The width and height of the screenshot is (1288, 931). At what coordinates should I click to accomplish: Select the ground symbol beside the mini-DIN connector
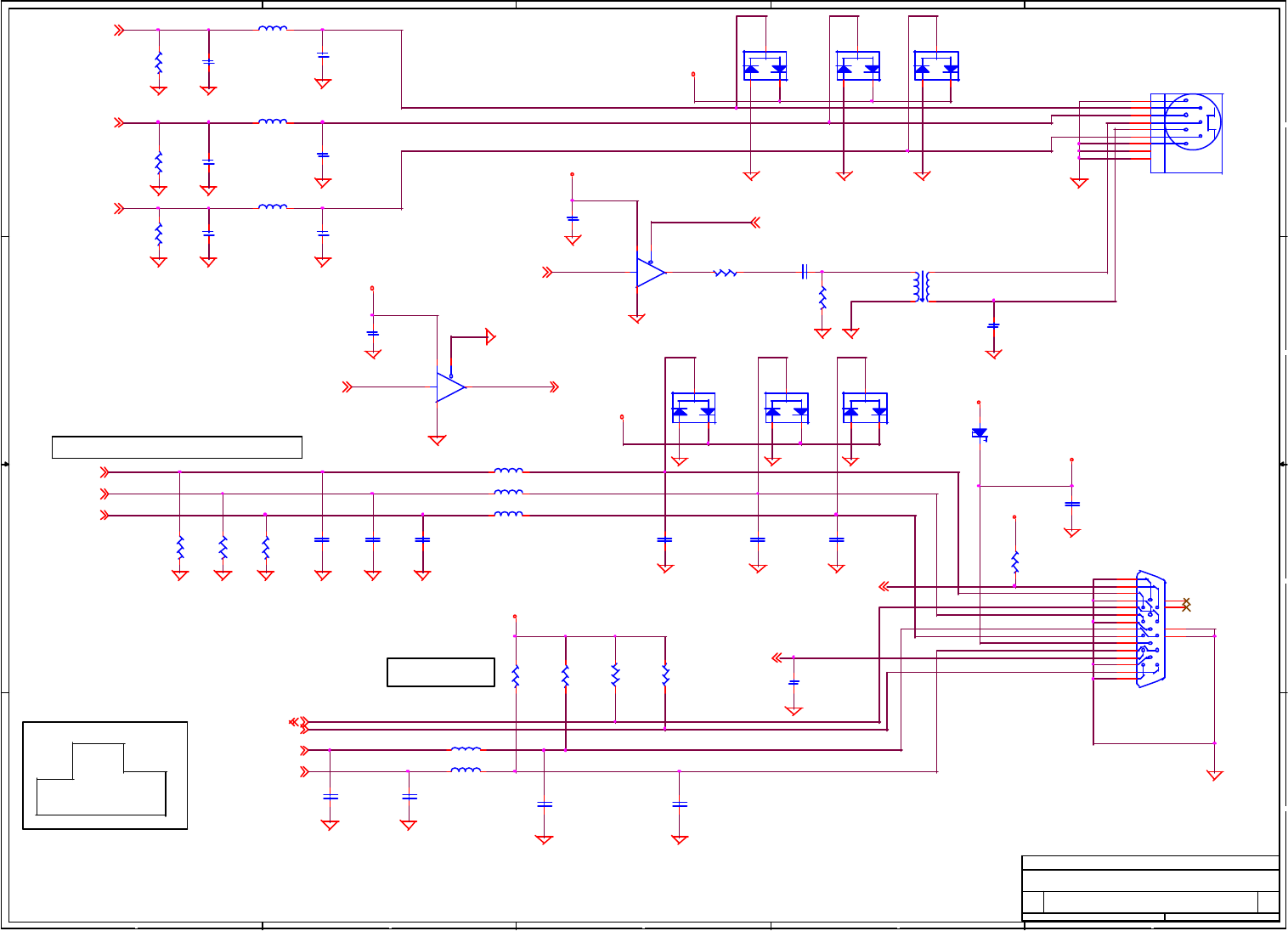pyautogui.click(x=1079, y=182)
